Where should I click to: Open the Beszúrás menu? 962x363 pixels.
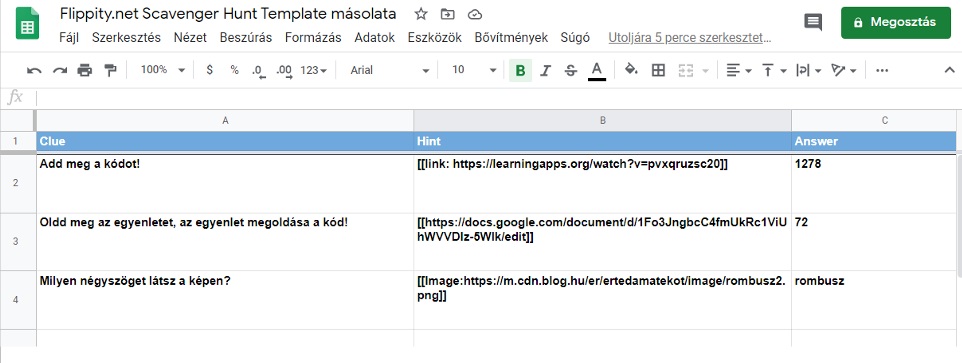coord(246,38)
